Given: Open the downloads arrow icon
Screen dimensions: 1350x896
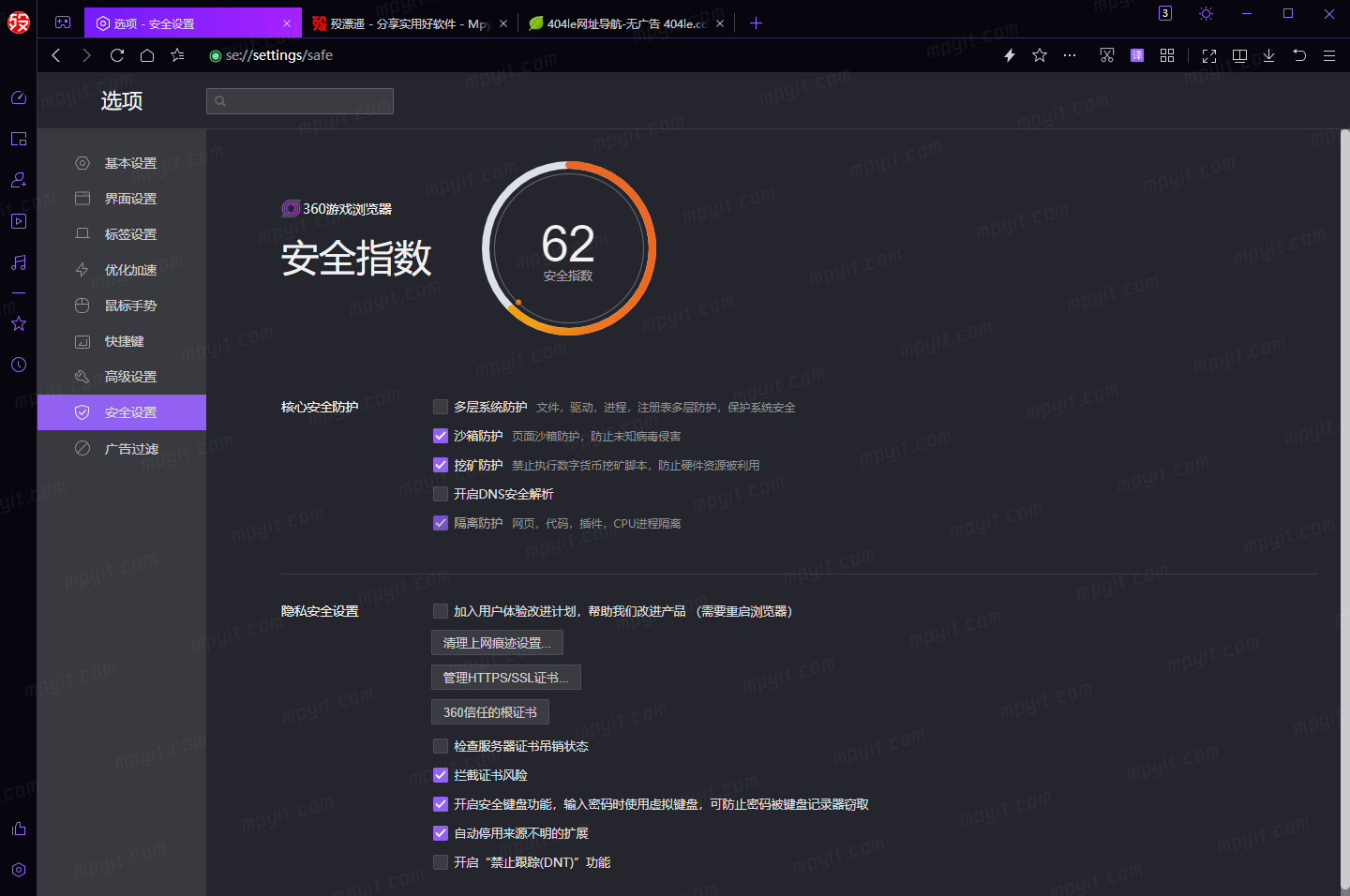Looking at the screenshot, I should (x=1268, y=55).
